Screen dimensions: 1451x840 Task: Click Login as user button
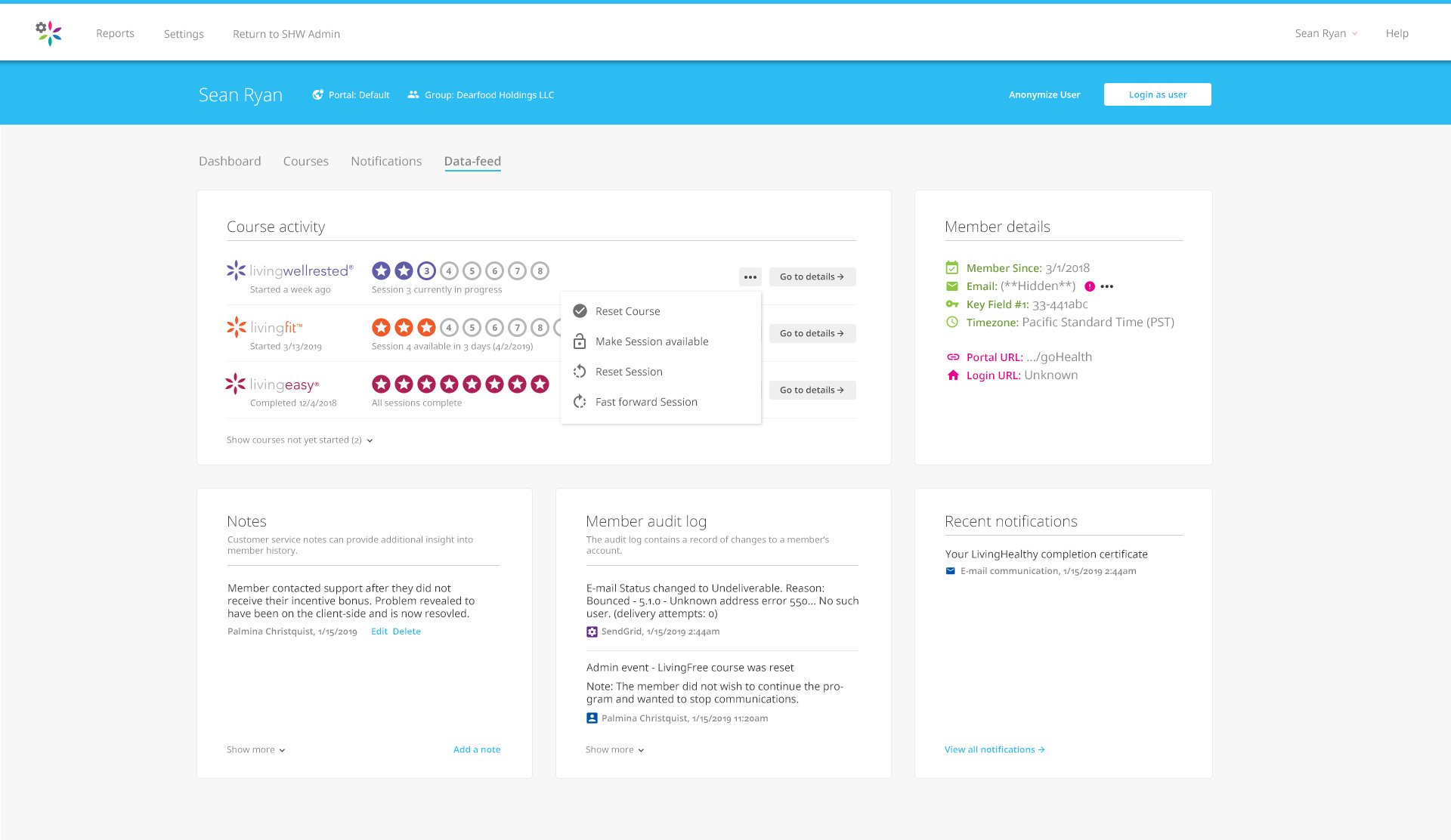click(1157, 94)
